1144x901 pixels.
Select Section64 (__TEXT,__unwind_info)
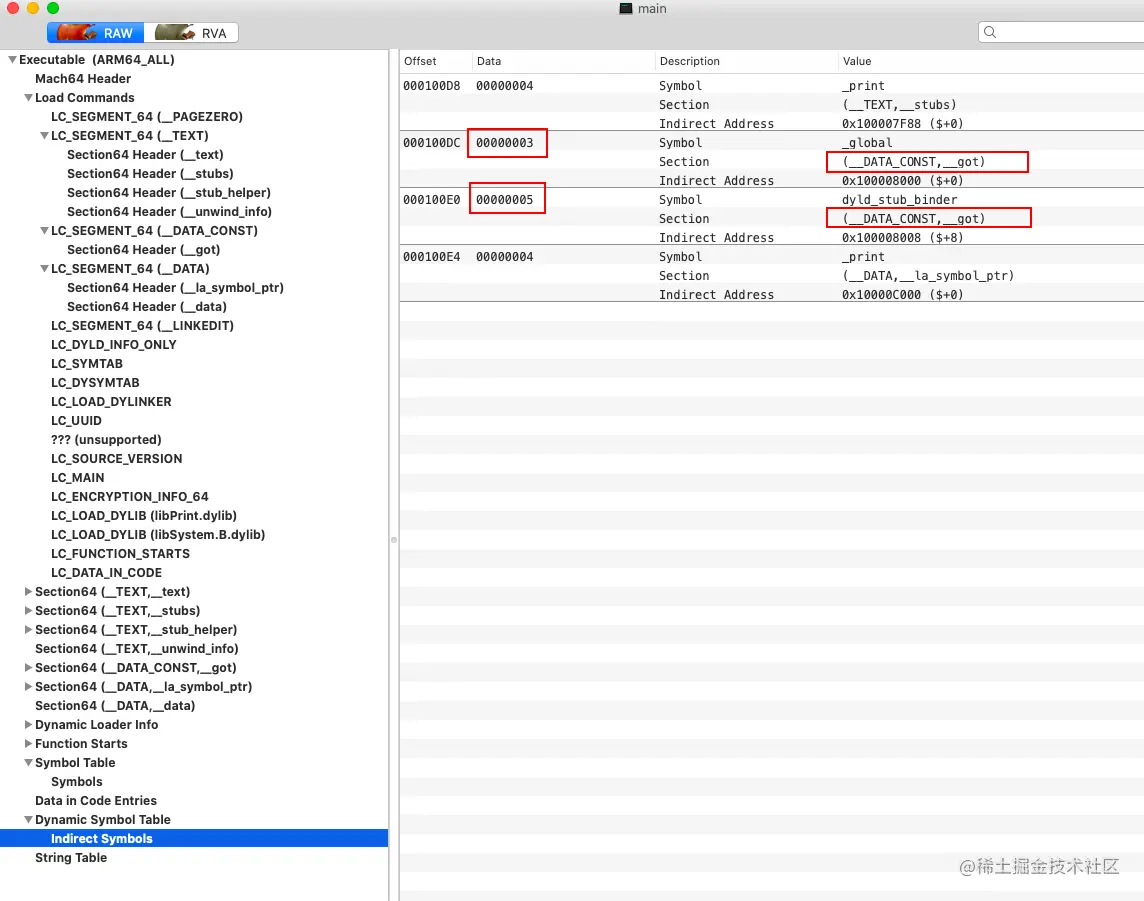(136, 649)
